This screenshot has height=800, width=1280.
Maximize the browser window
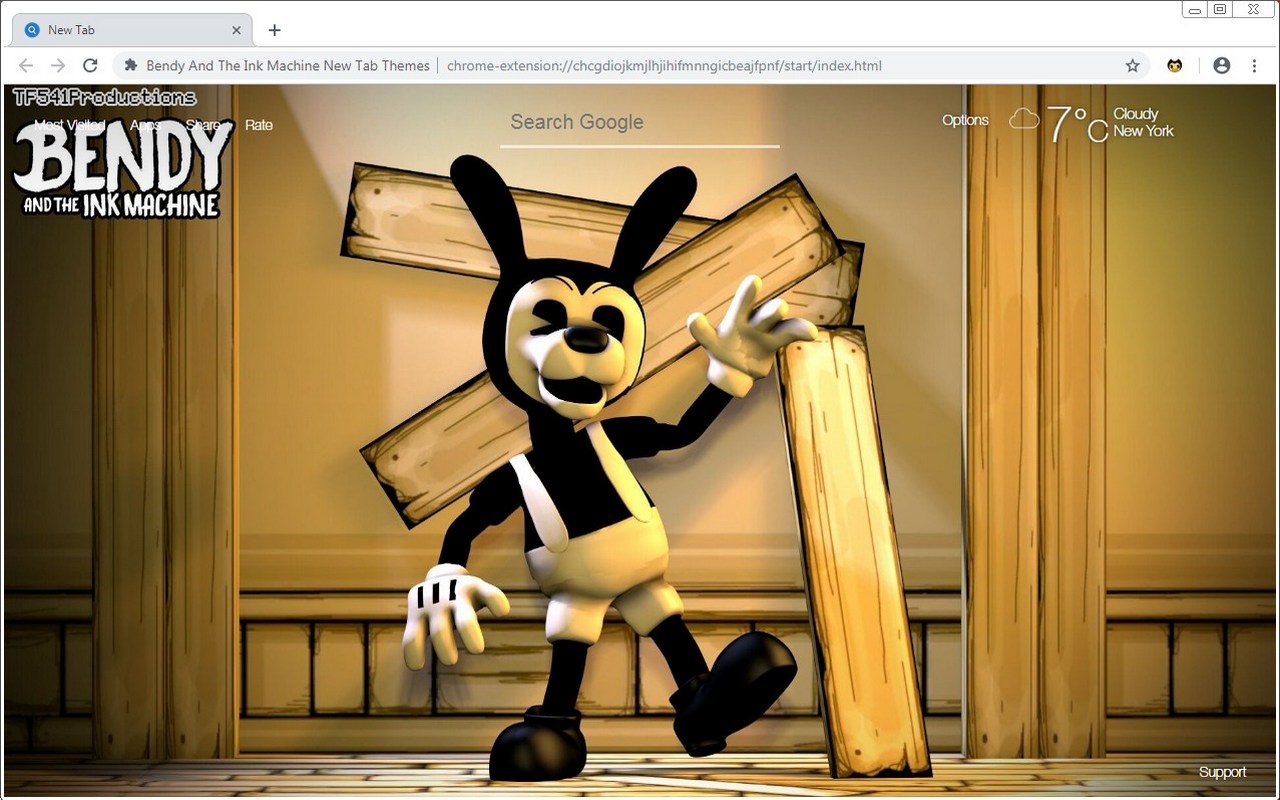coord(1220,9)
